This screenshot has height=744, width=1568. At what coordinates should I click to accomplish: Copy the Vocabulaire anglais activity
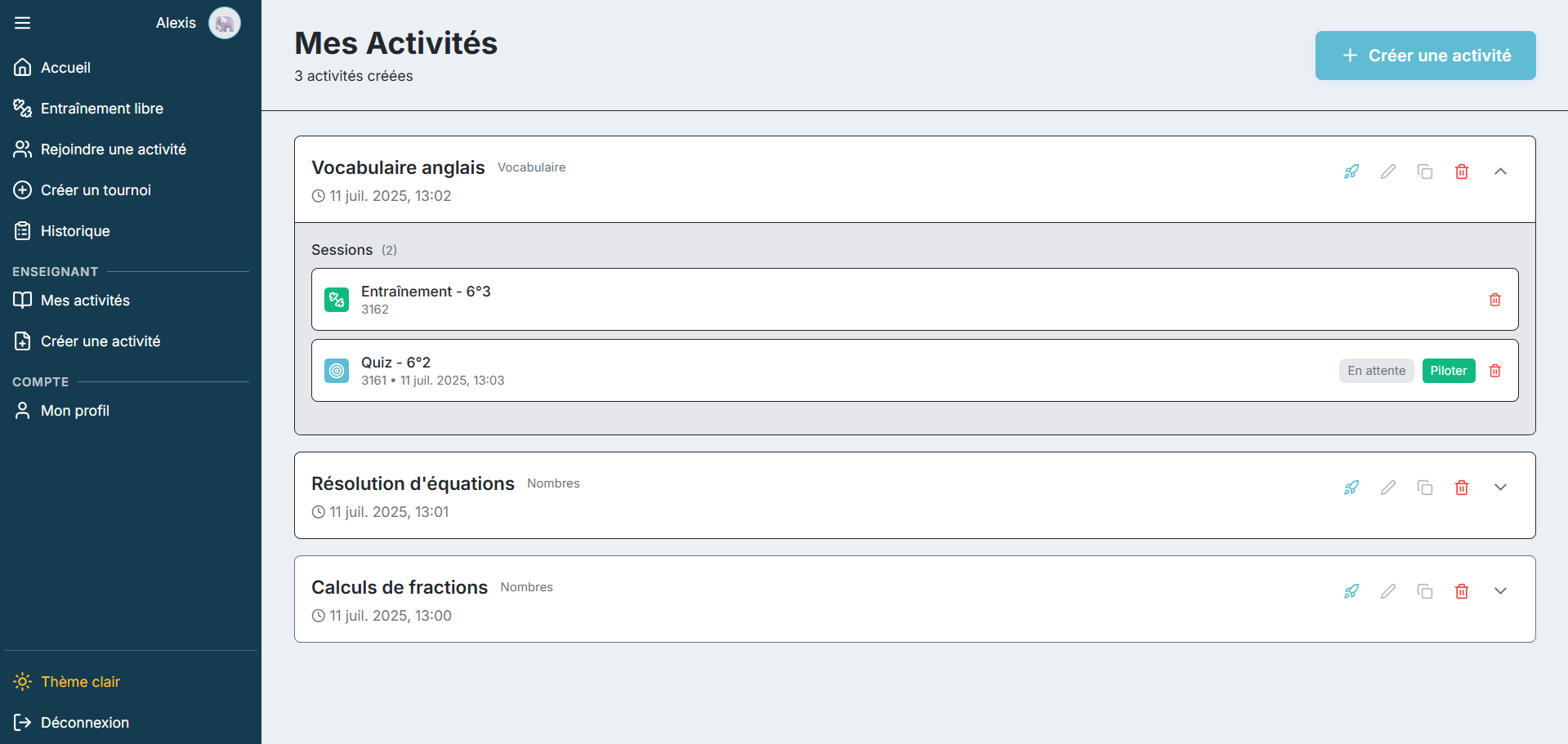click(1425, 172)
